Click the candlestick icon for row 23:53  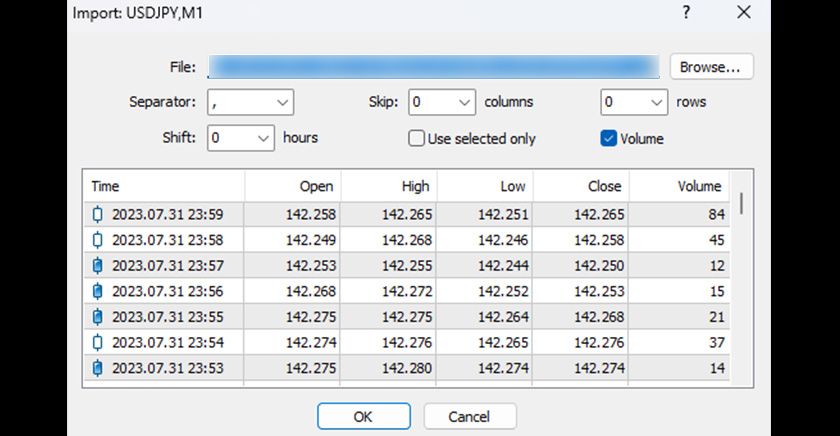(97, 368)
